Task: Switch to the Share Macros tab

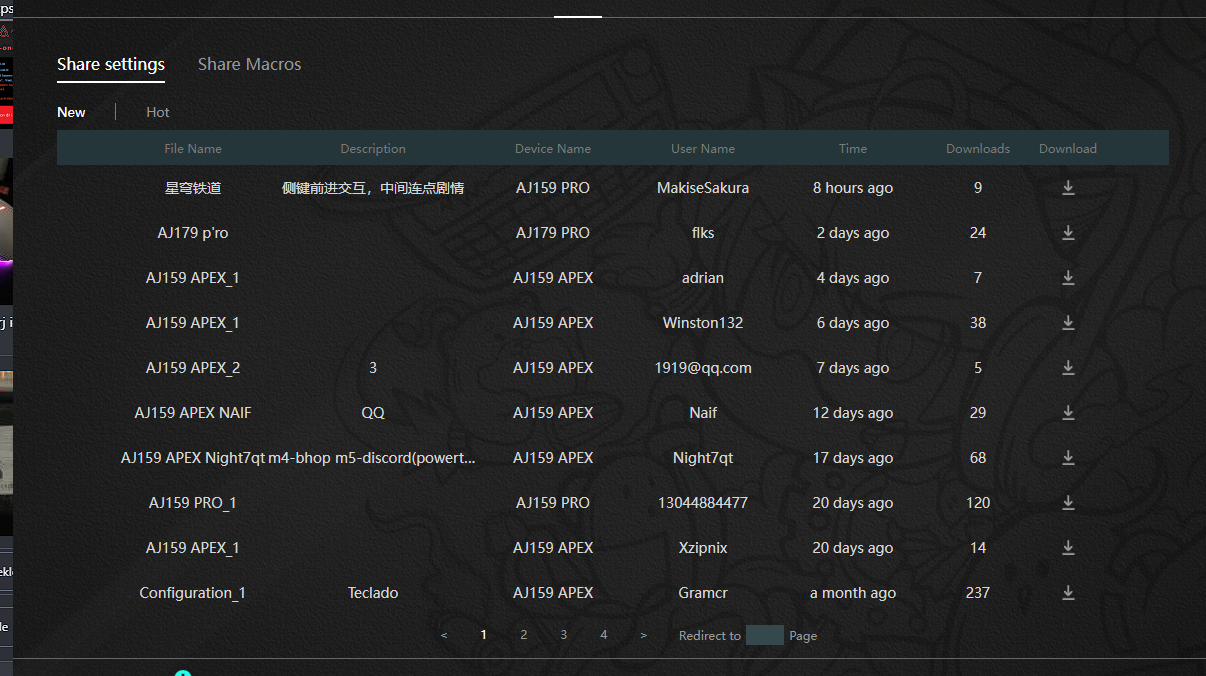Action: [x=249, y=64]
